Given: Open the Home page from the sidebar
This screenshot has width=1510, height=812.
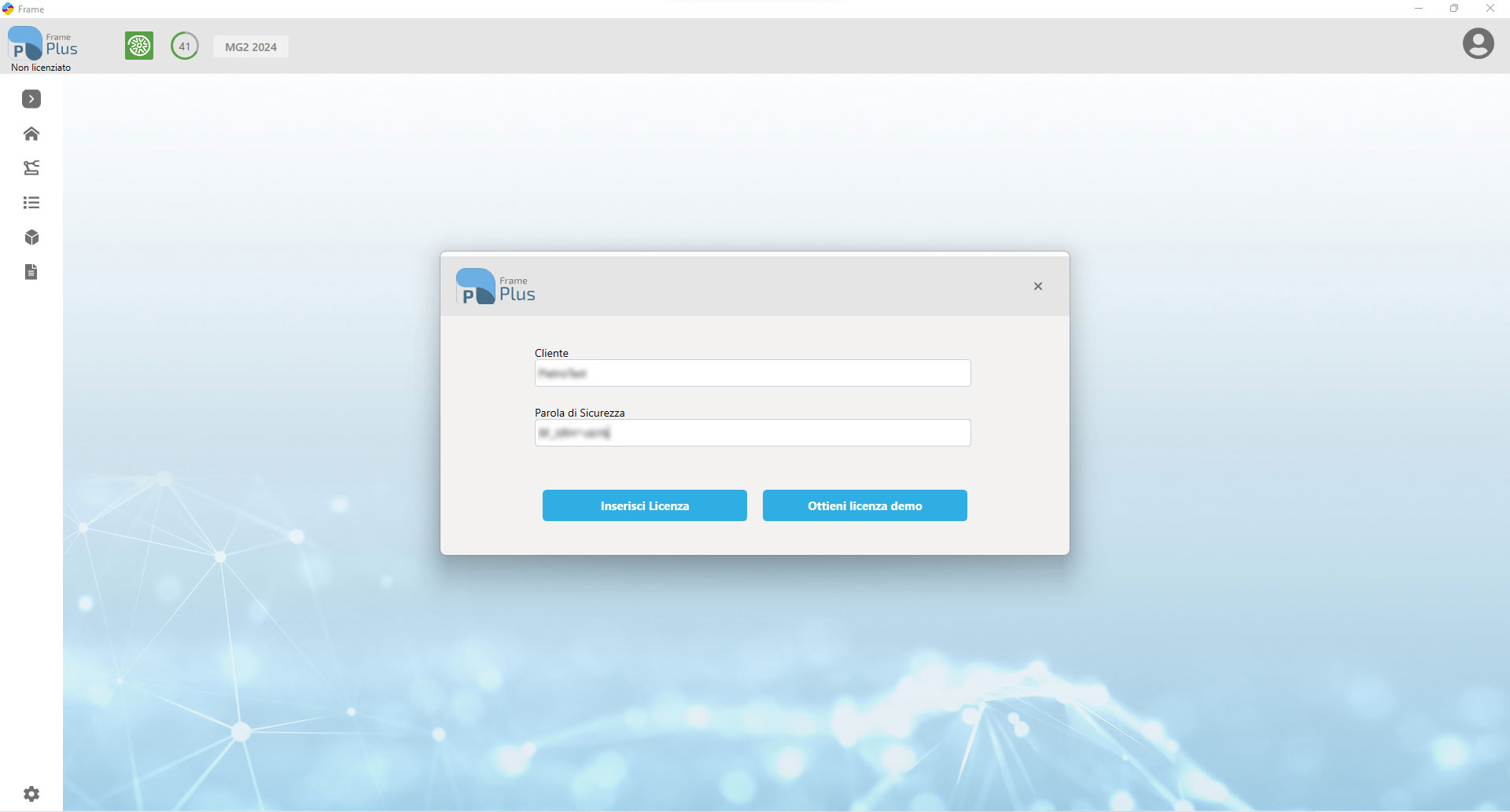Looking at the screenshot, I should (x=31, y=134).
